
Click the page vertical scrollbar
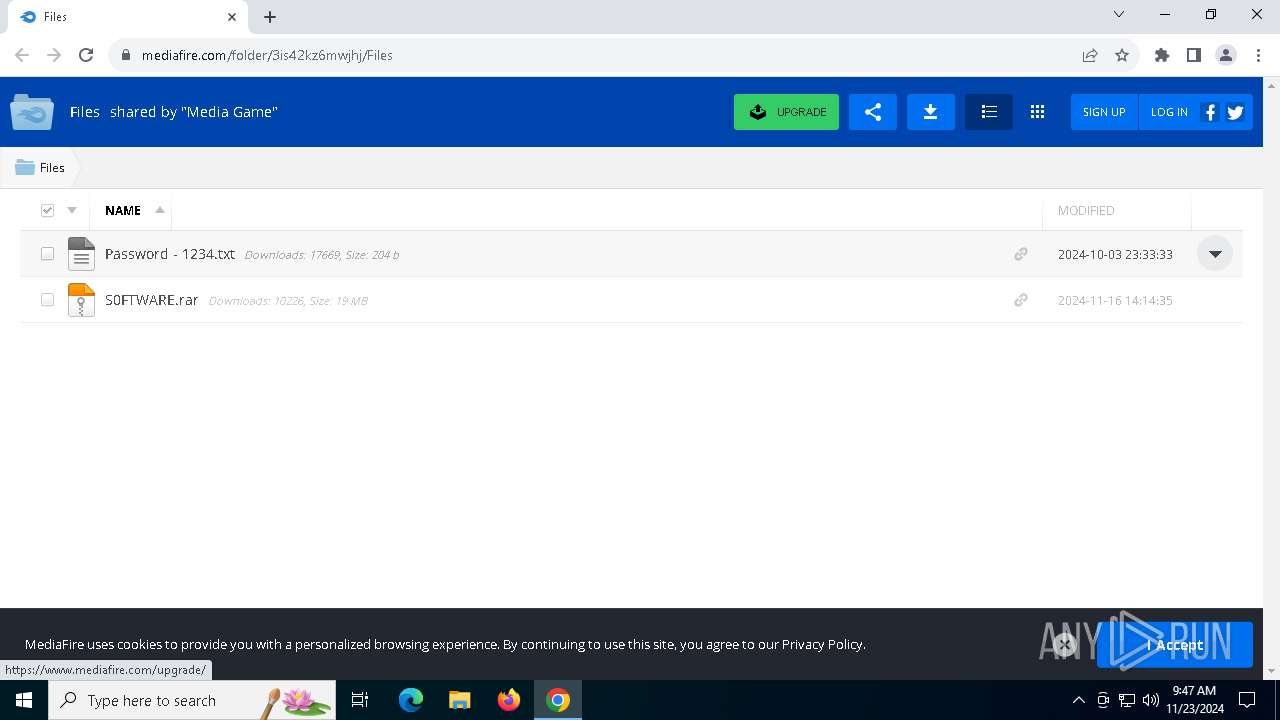1271,378
